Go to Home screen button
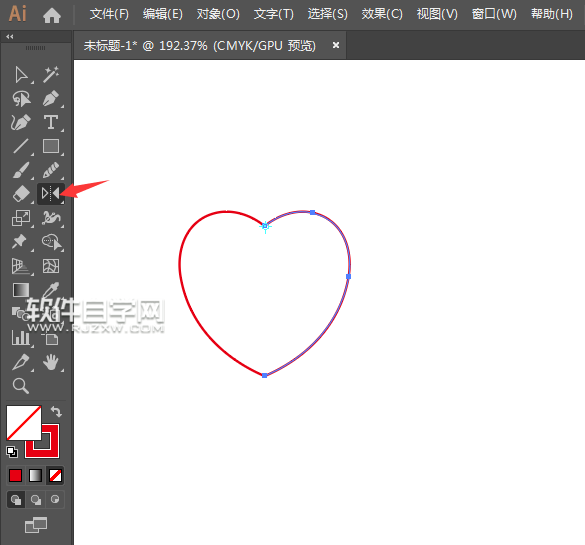The image size is (585, 545). coord(52,15)
